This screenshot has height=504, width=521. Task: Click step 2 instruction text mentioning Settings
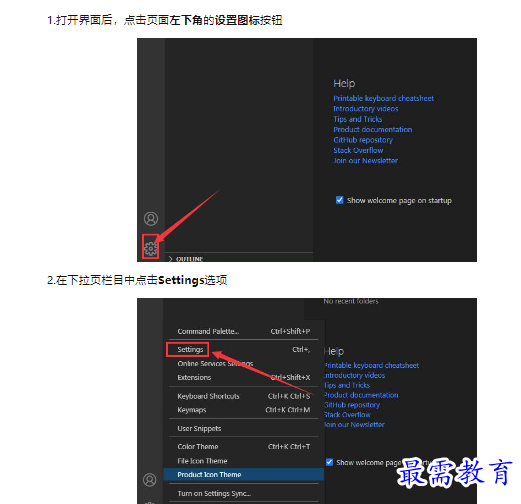pos(137,280)
